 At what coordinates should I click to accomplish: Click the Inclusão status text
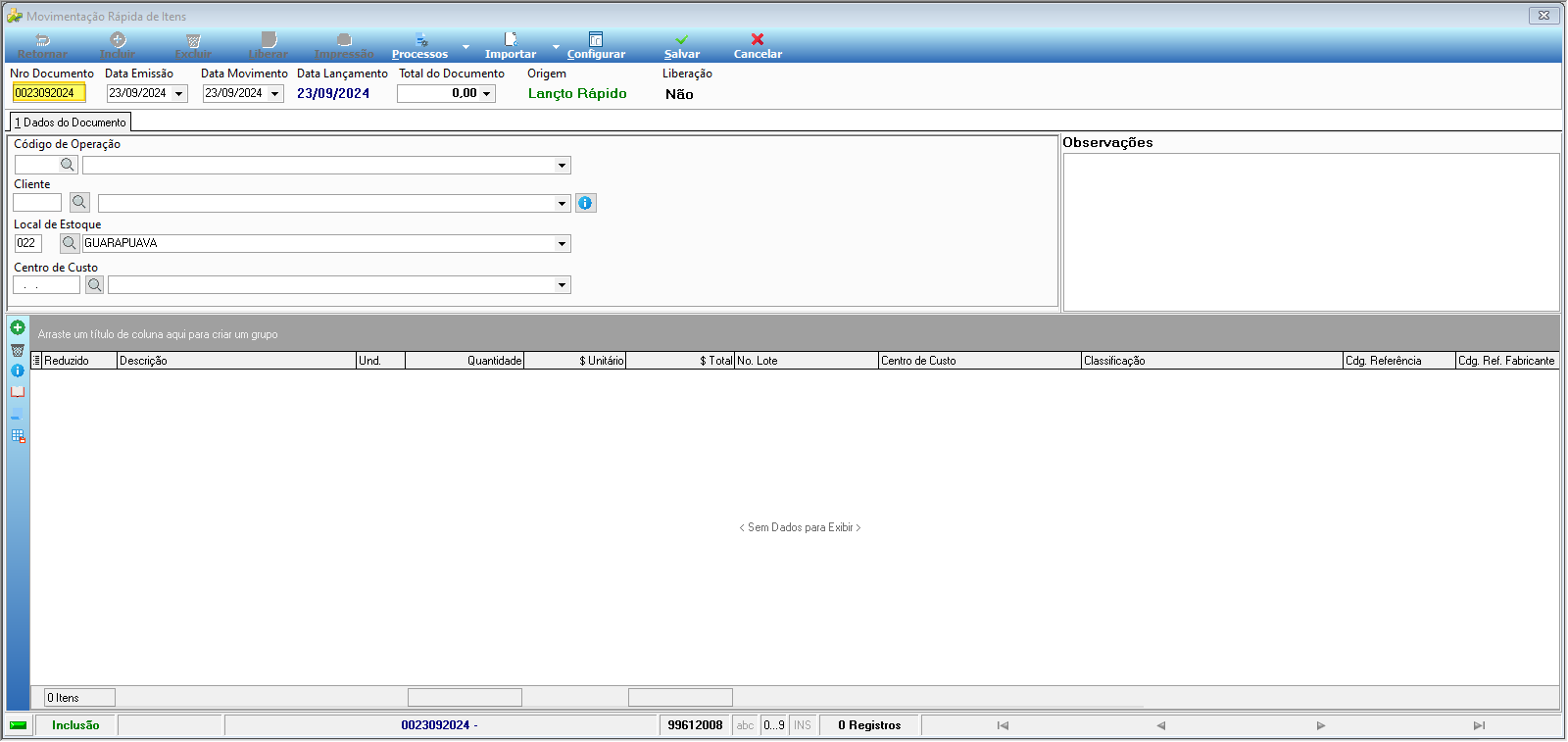[x=75, y=725]
